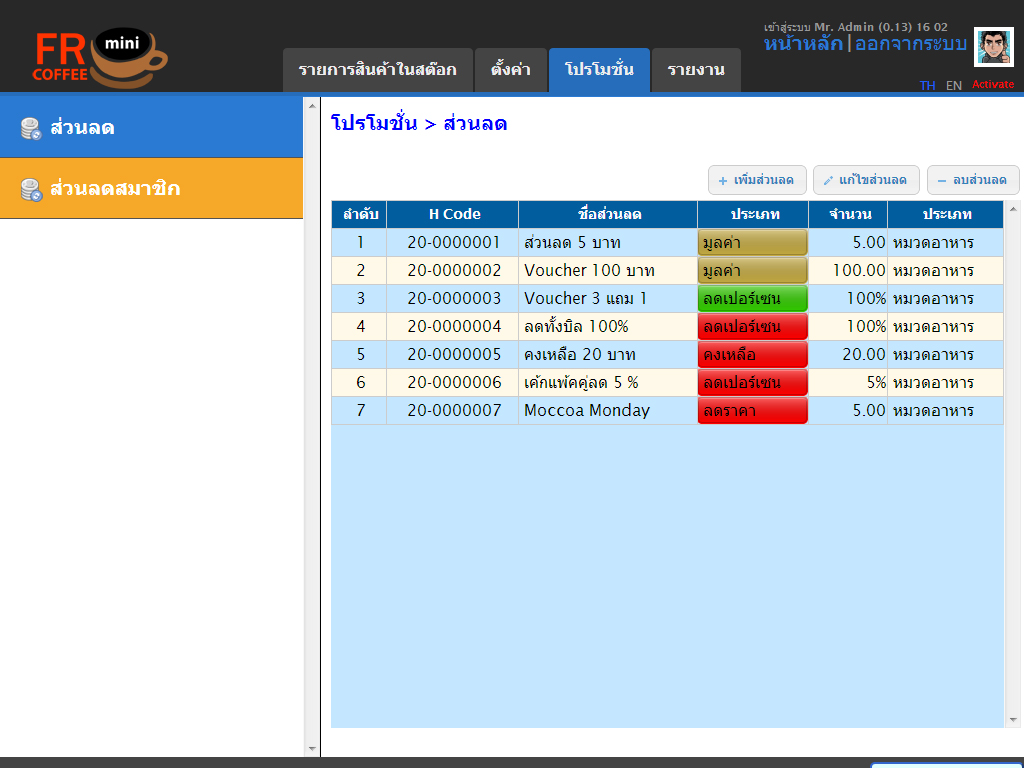1024x768 pixels.
Task: Open the รายงาน tab
Action: 696,70
